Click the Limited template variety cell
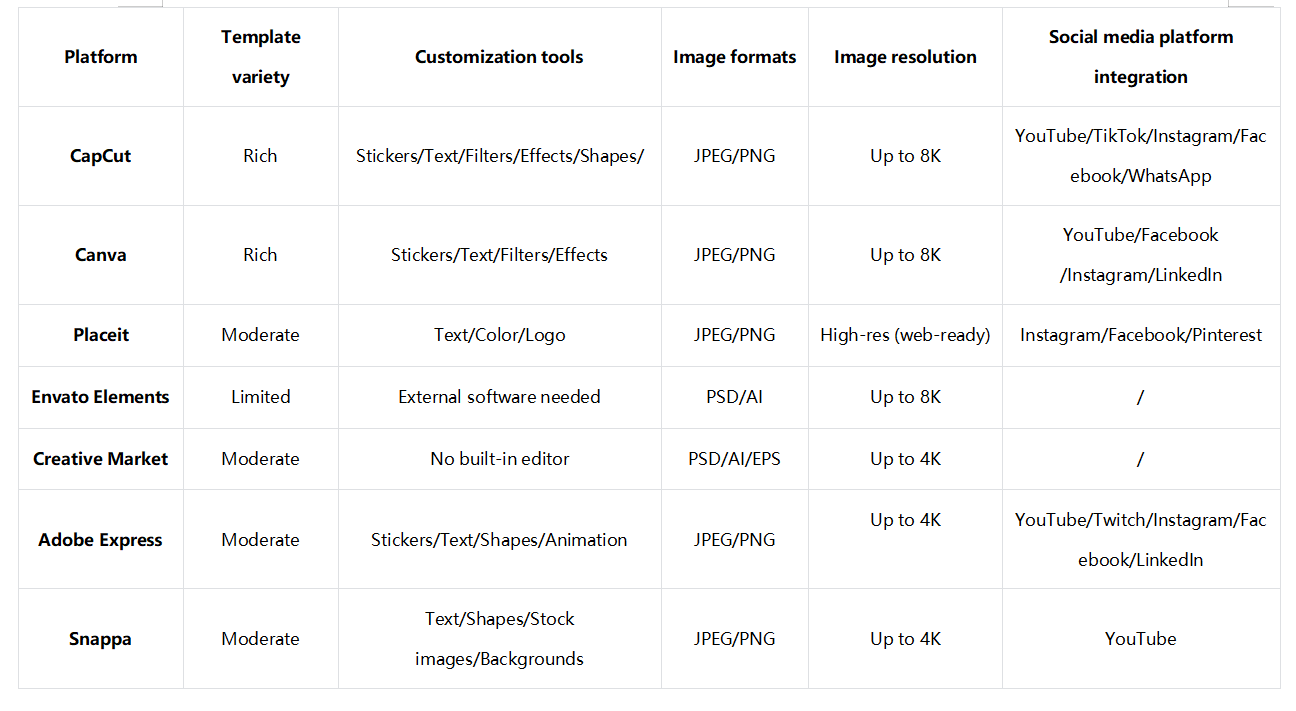The height and width of the screenshot is (711, 1296). point(260,397)
